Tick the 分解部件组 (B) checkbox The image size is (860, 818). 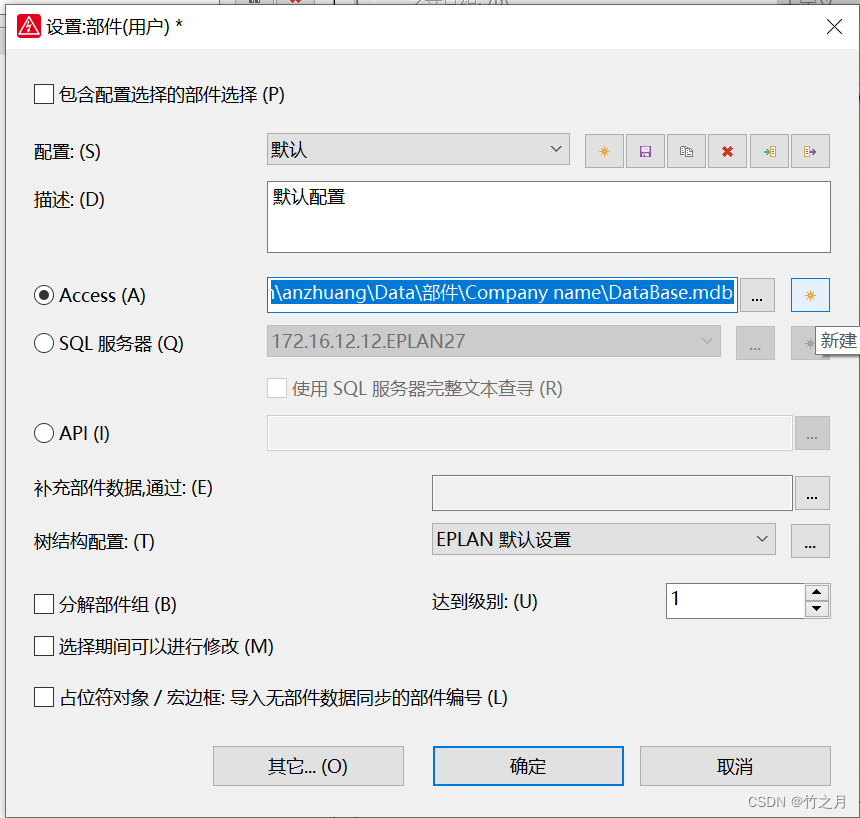[x=44, y=605]
